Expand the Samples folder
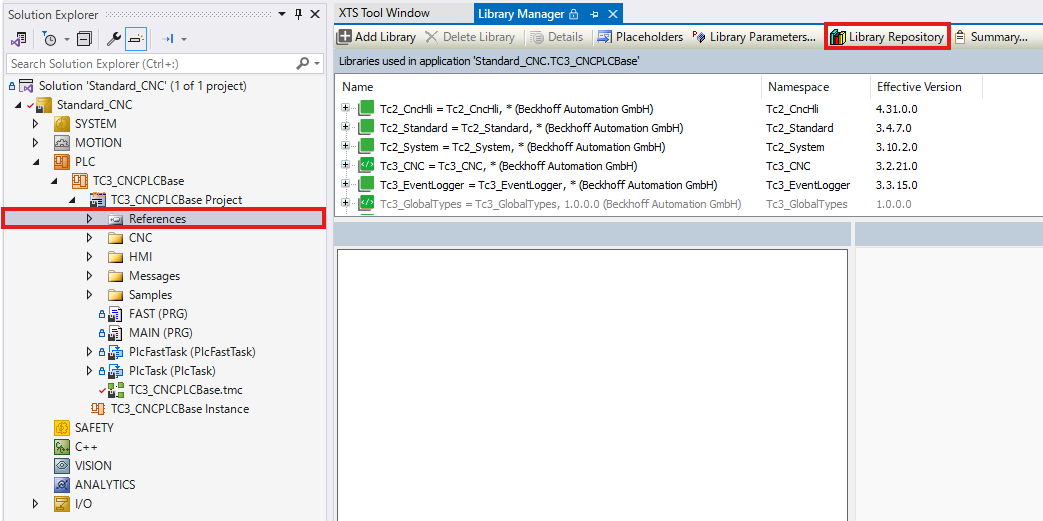The image size is (1043, 521). [x=90, y=295]
